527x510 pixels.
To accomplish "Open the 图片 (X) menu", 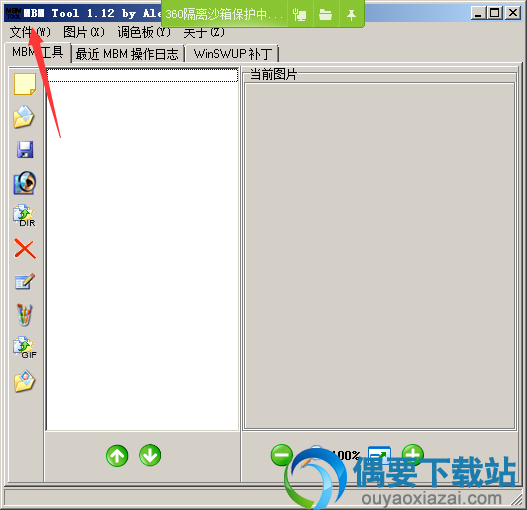I will click(x=84, y=32).
